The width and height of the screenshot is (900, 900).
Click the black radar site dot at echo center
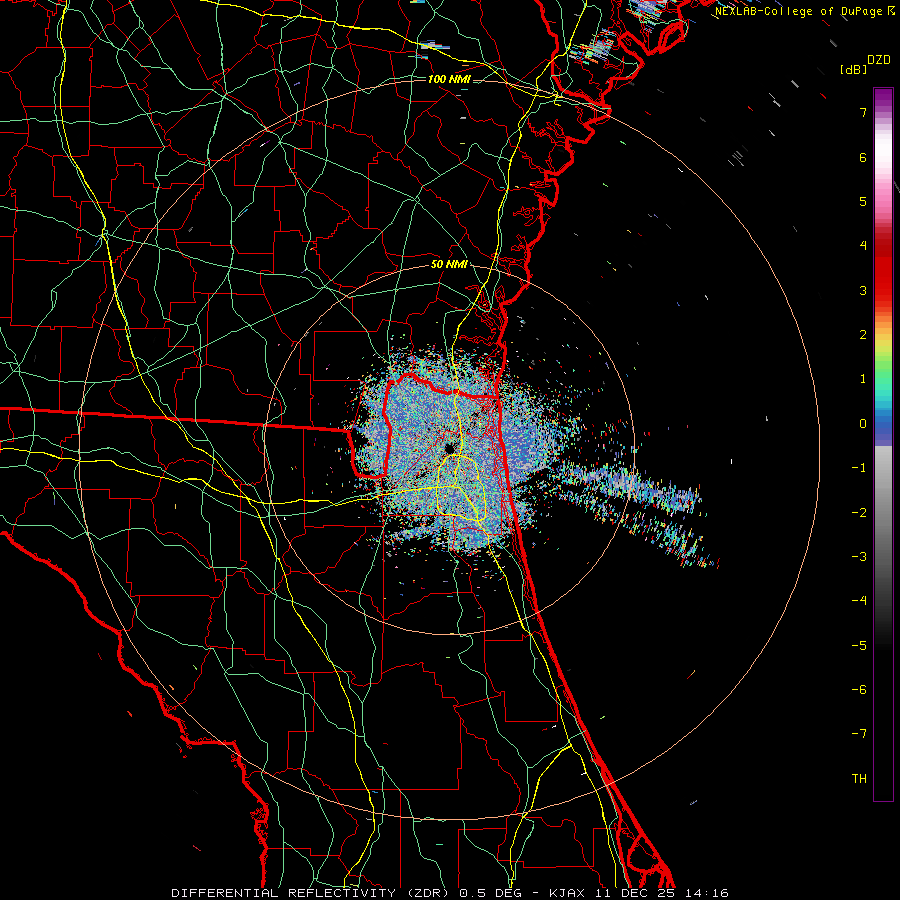[449, 448]
